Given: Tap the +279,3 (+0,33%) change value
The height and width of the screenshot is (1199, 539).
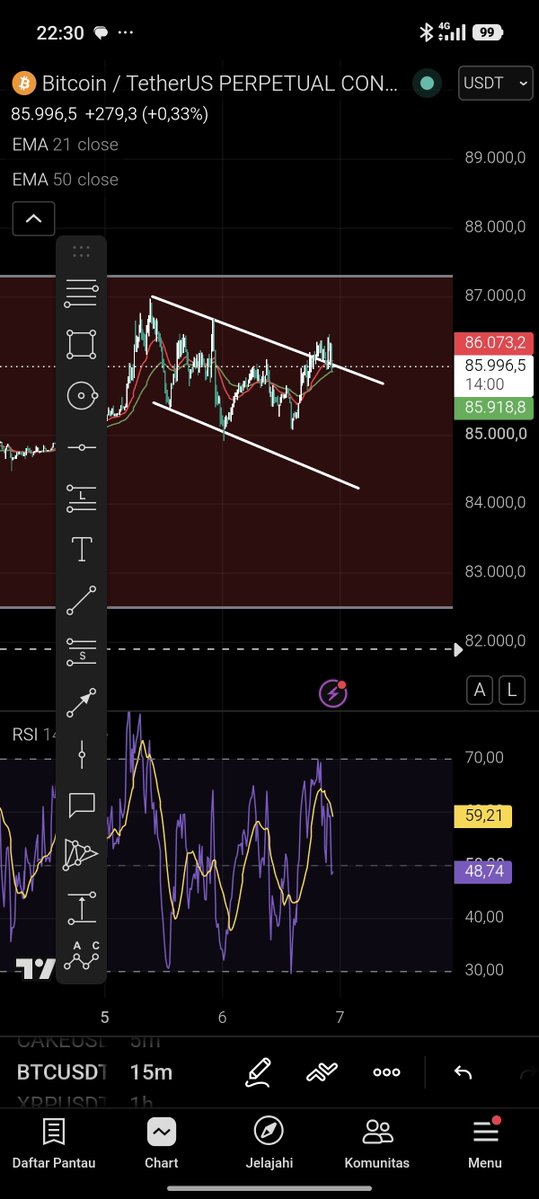Looking at the screenshot, I should tap(146, 115).
